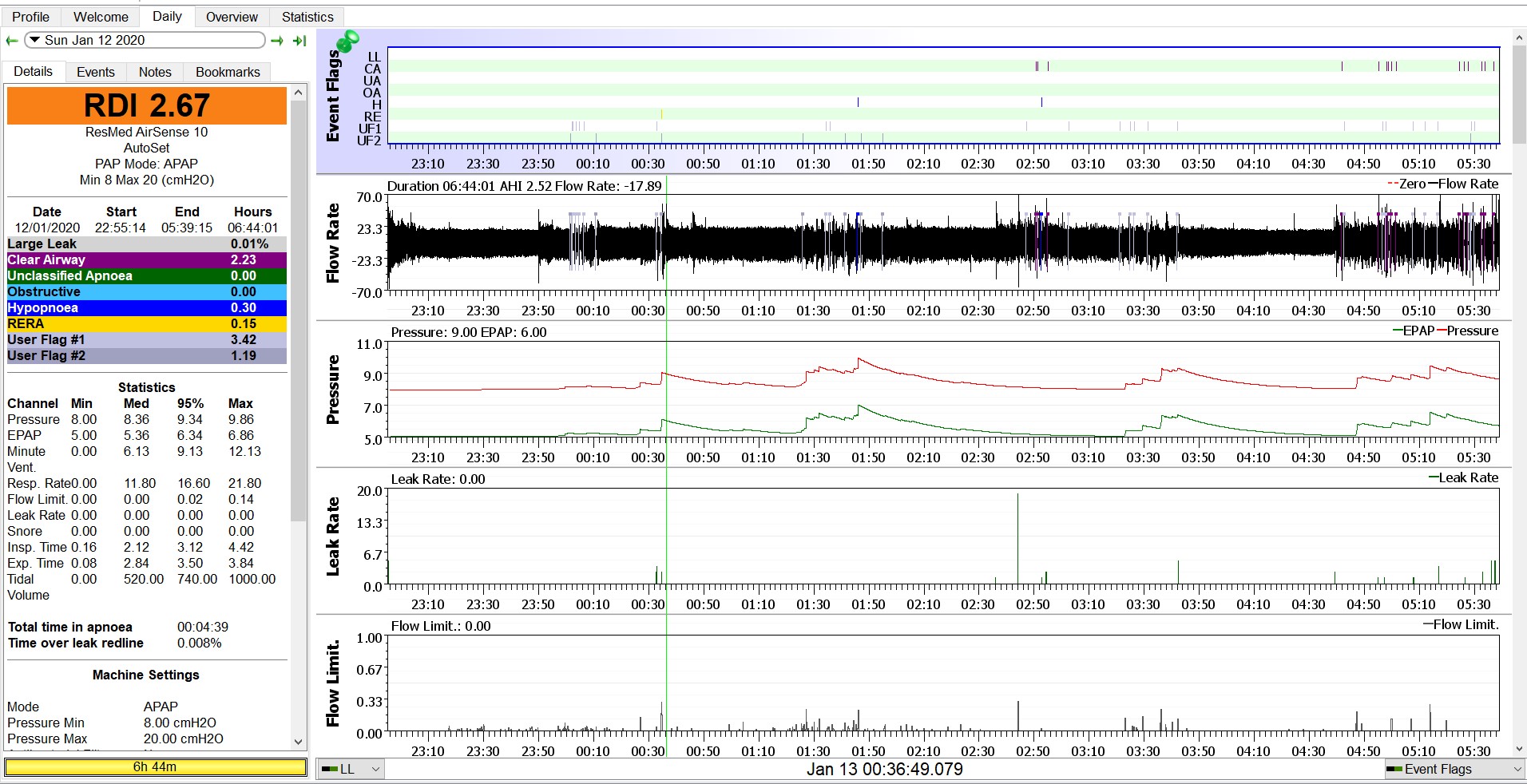Open the Events sub-tab
Image resolution: width=1527 pixels, height=784 pixels.
click(96, 72)
